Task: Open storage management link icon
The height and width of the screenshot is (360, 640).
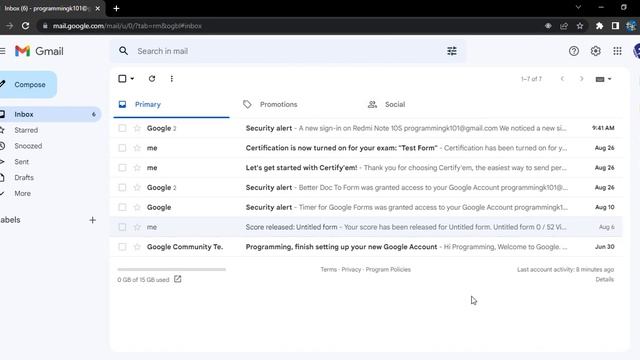Action: [x=178, y=279]
